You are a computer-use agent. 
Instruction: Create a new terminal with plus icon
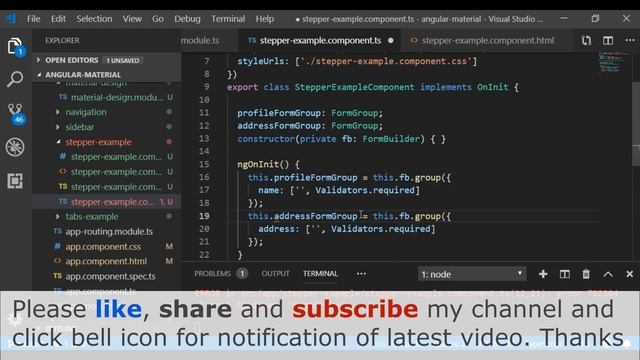(543, 274)
